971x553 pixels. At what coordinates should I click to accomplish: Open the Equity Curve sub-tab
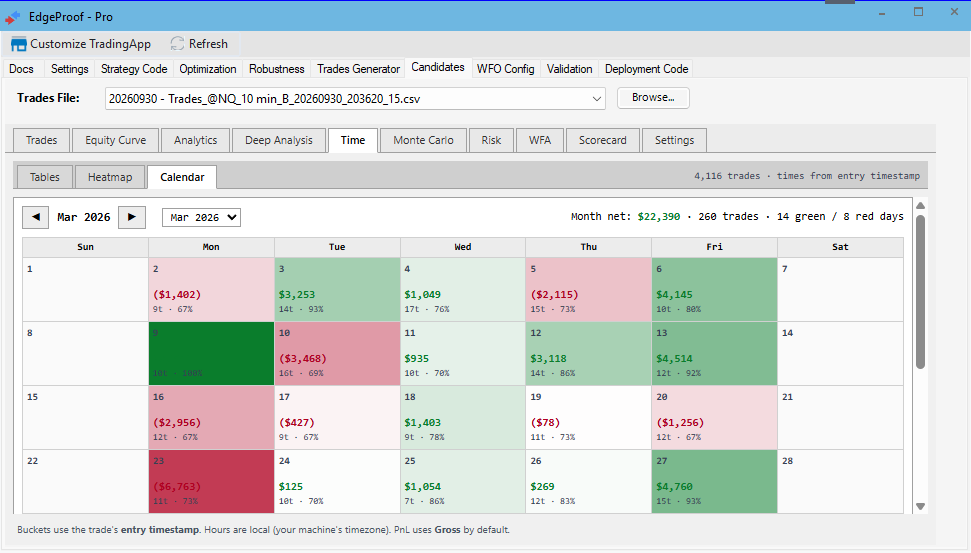pyautogui.click(x=116, y=141)
